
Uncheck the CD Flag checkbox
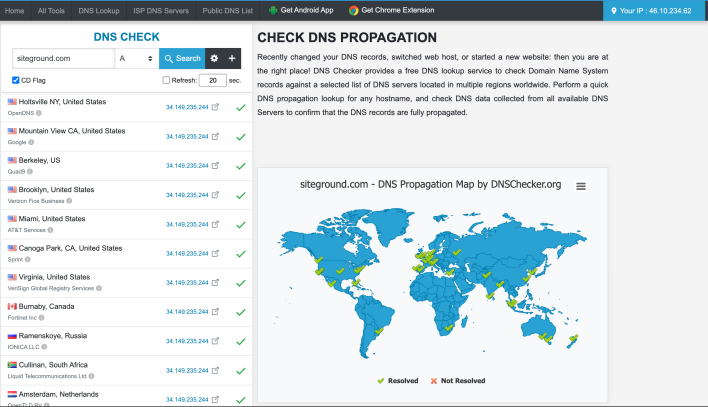tap(16, 80)
